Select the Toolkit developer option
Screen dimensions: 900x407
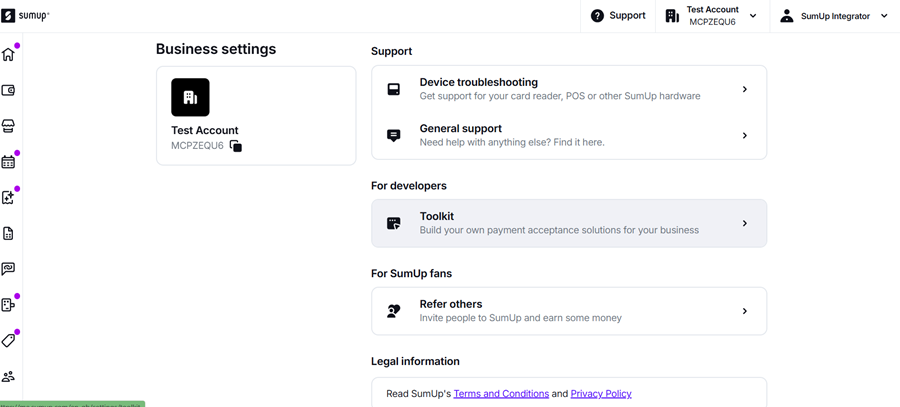pyautogui.click(x=568, y=223)
